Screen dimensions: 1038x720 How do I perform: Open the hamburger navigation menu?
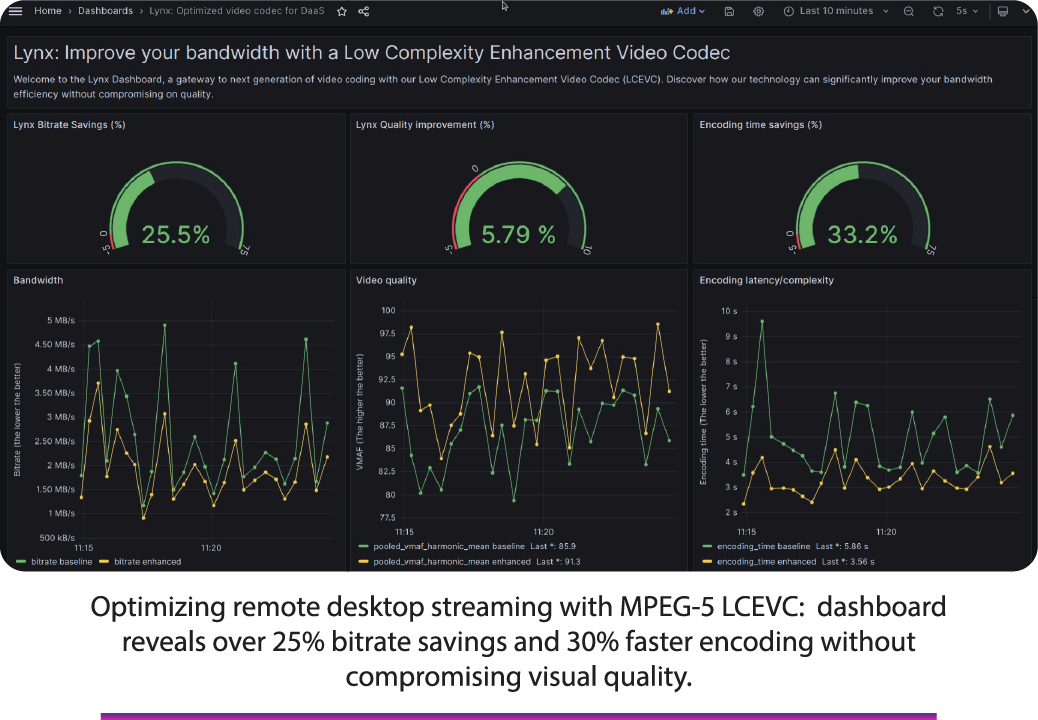coord(15,11)
